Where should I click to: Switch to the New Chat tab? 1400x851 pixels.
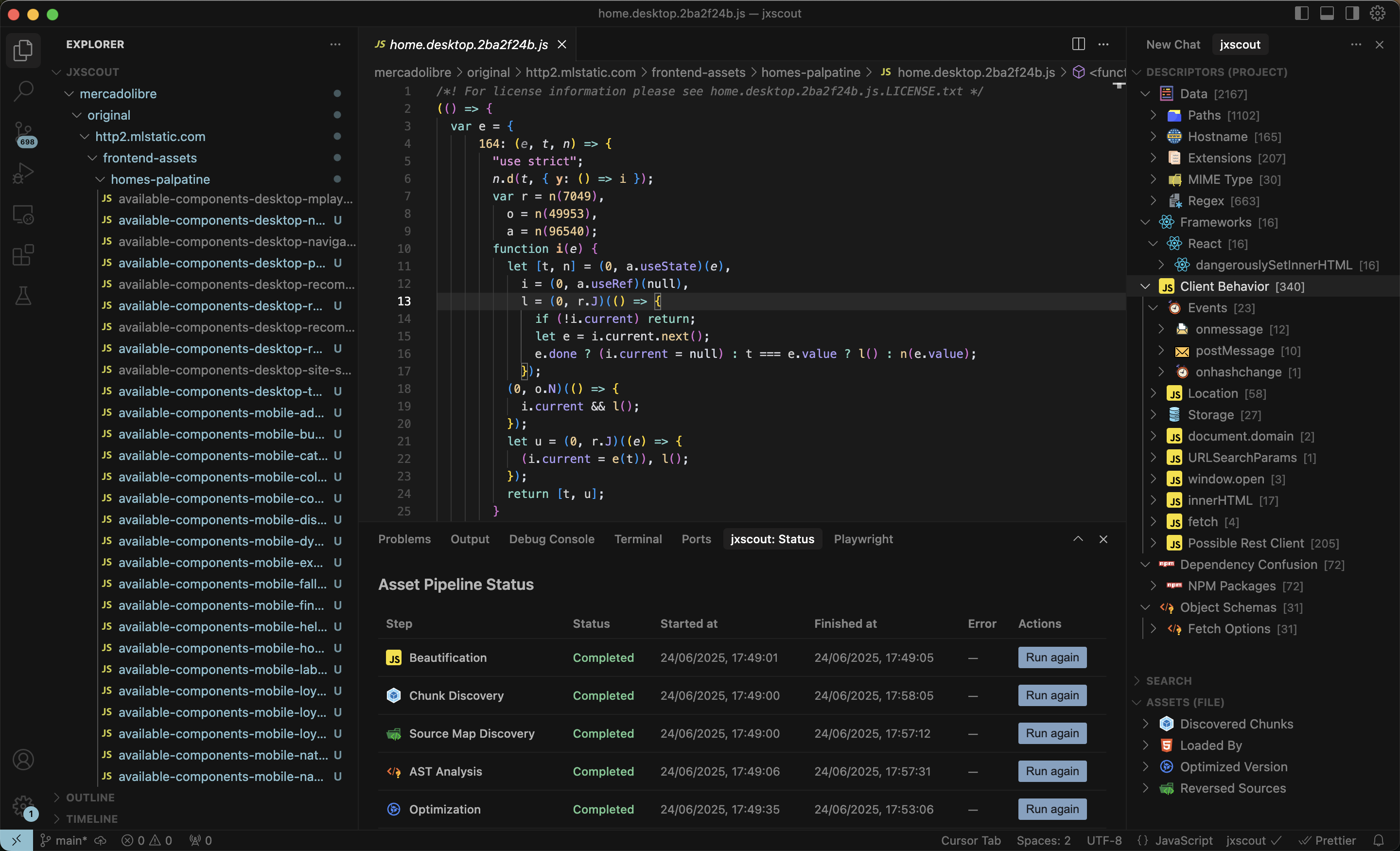click(1172, 44)
